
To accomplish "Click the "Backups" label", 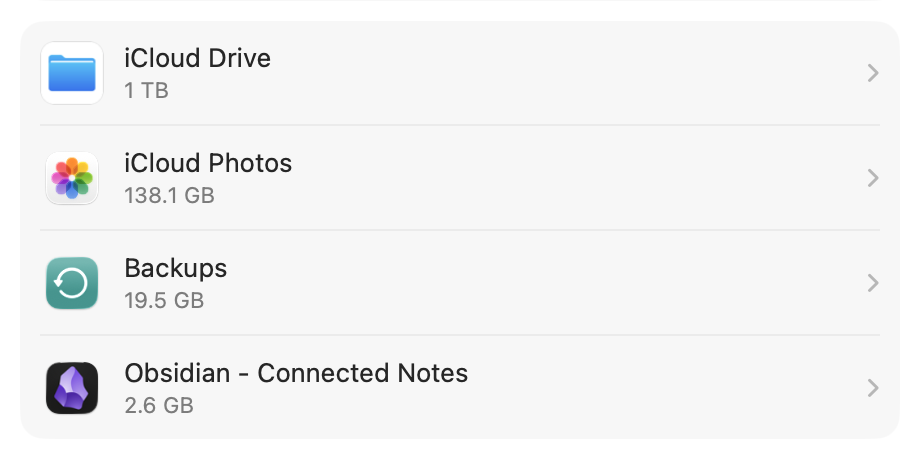I will (175, 268).
